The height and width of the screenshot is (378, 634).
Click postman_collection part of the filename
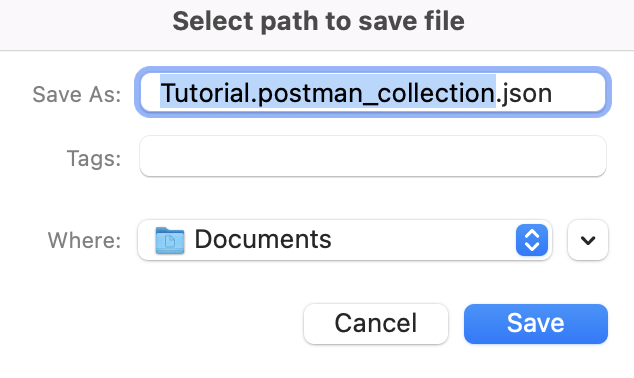pos(376,94)
